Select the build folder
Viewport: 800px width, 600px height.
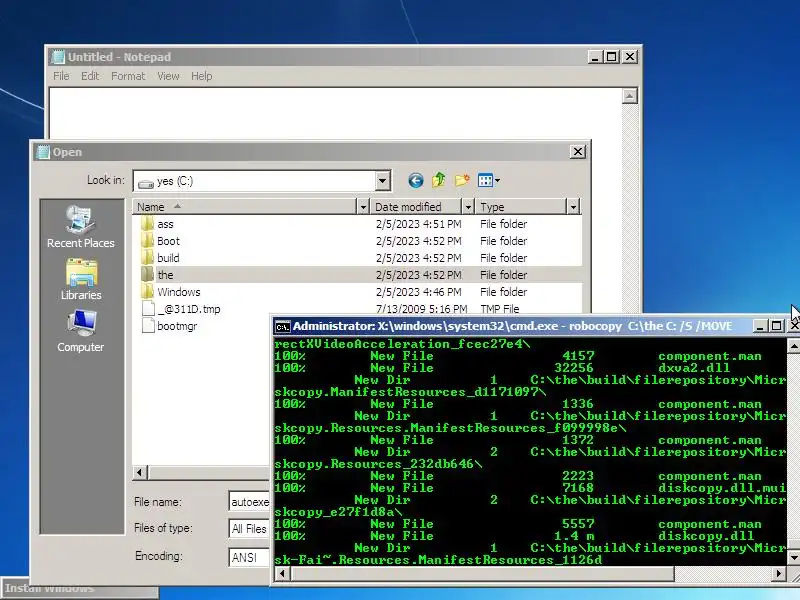click(x=168, y=258)
